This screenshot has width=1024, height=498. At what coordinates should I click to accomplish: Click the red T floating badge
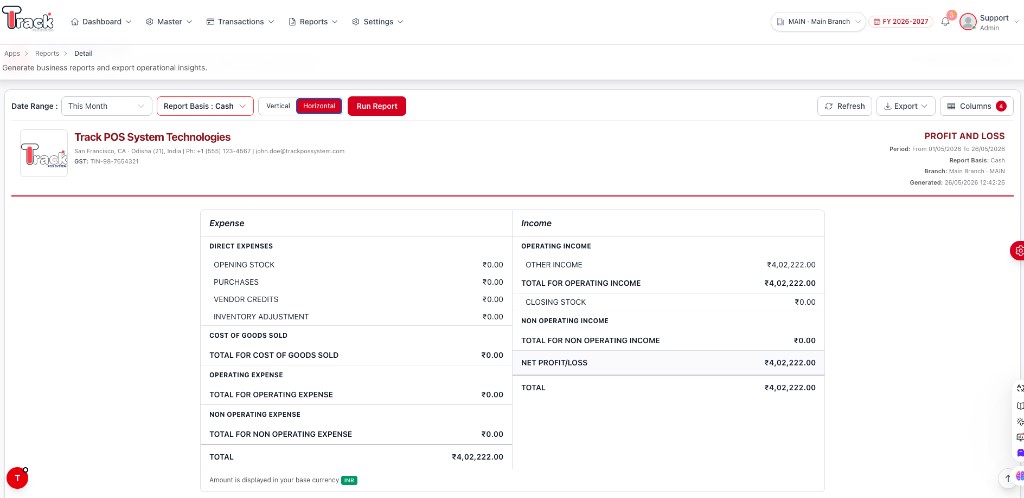[x=17, y=478]
